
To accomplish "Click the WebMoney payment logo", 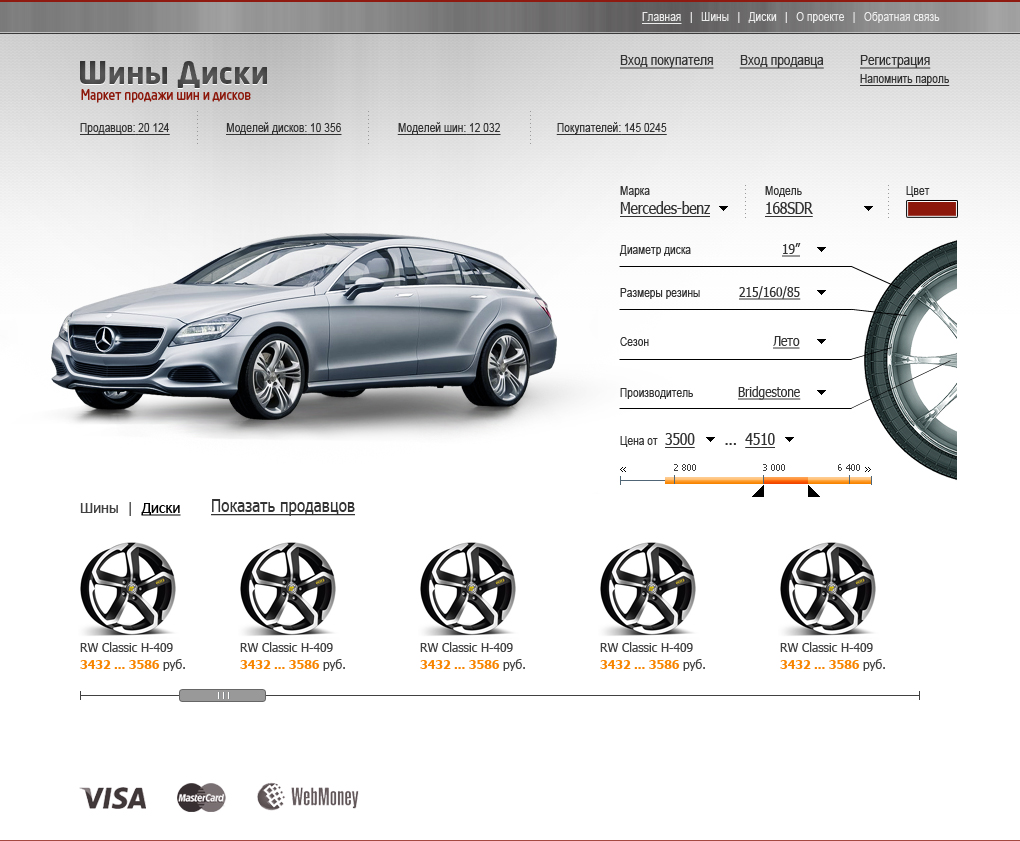I will (x=308, y=797).
